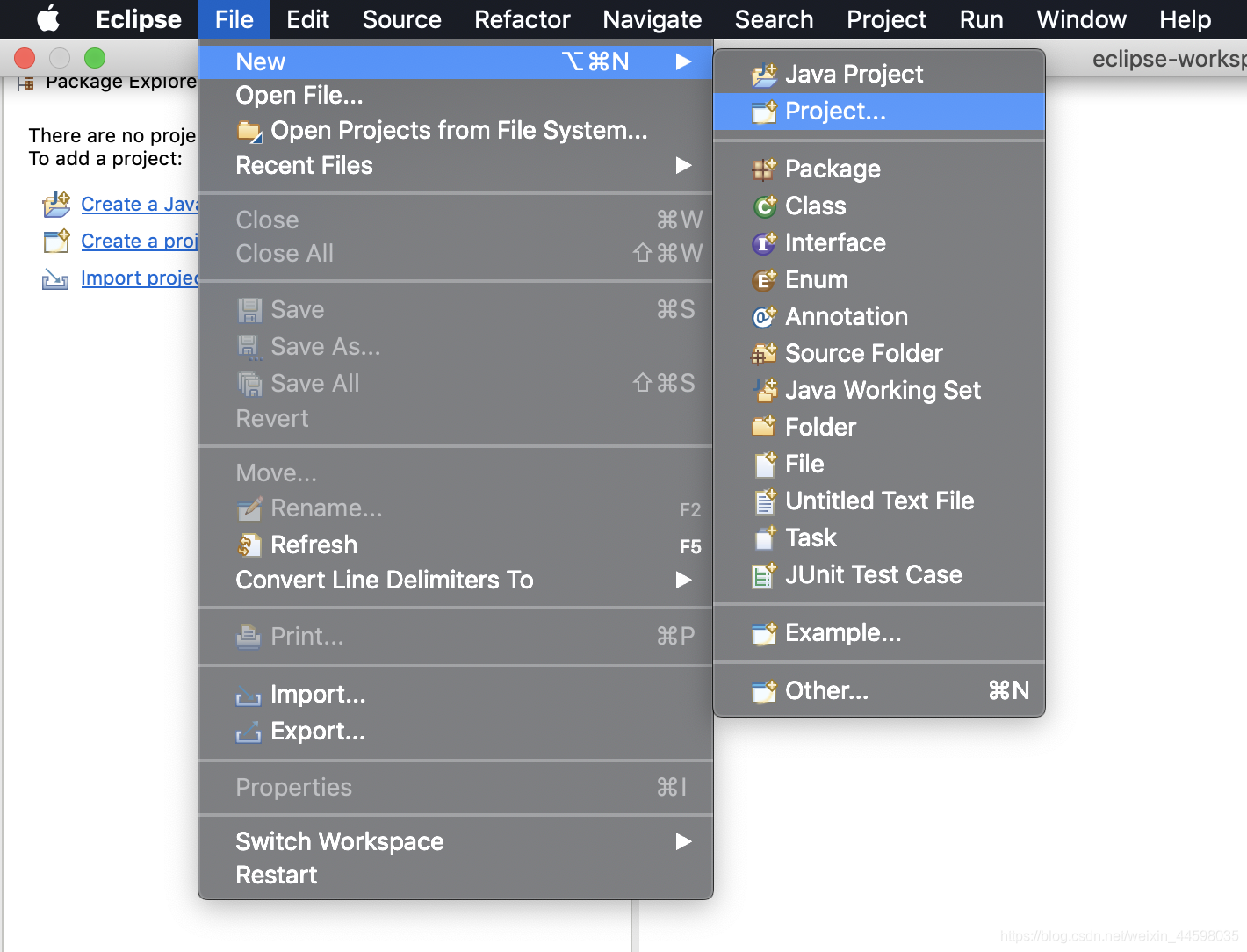Click the purple Interface icon
The height and width of the screenshot is (952, 1247).
[764, 243]
